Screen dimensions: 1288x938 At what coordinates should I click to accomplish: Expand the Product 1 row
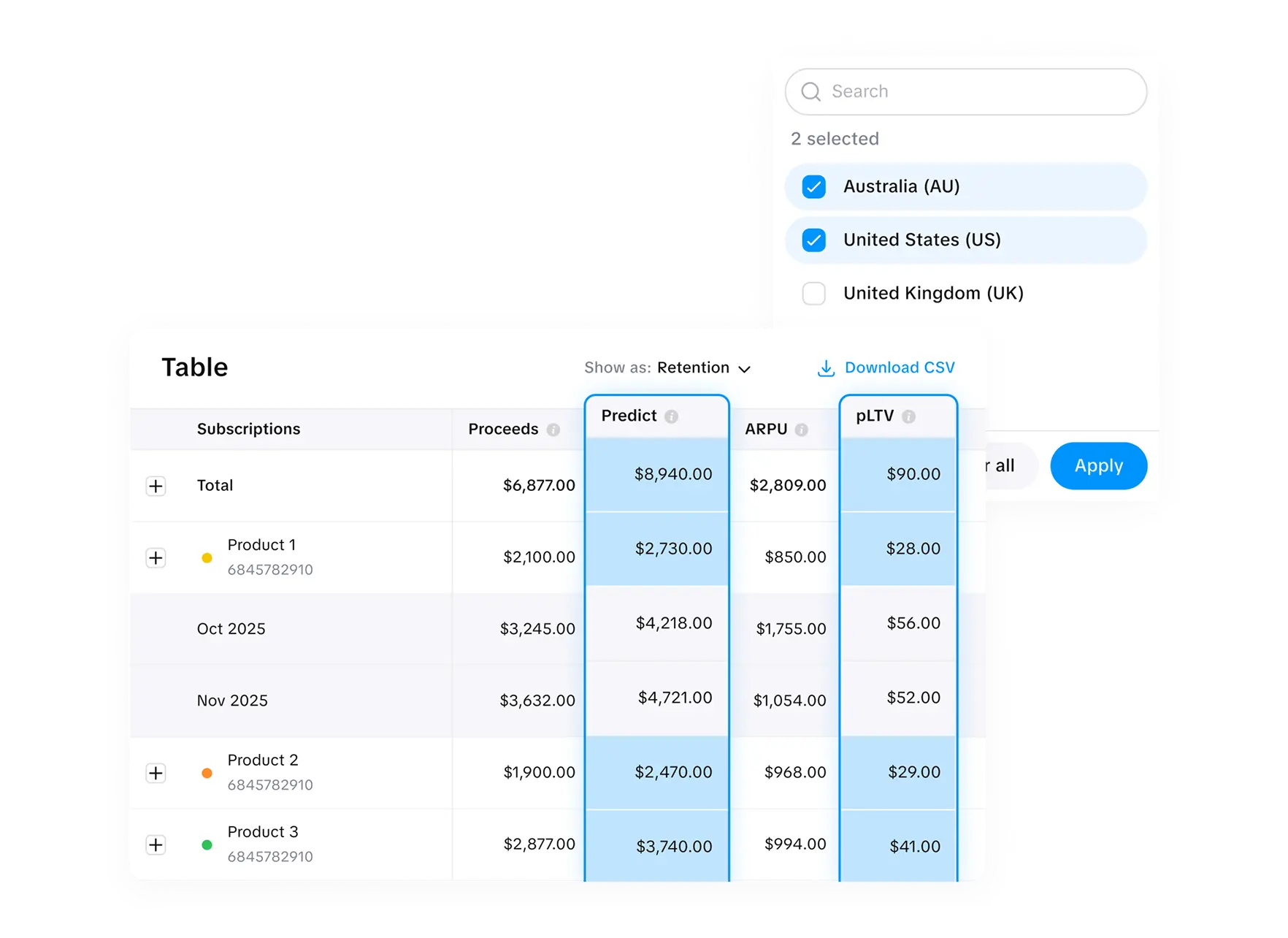pyautogui.click(x=156, y=557)
